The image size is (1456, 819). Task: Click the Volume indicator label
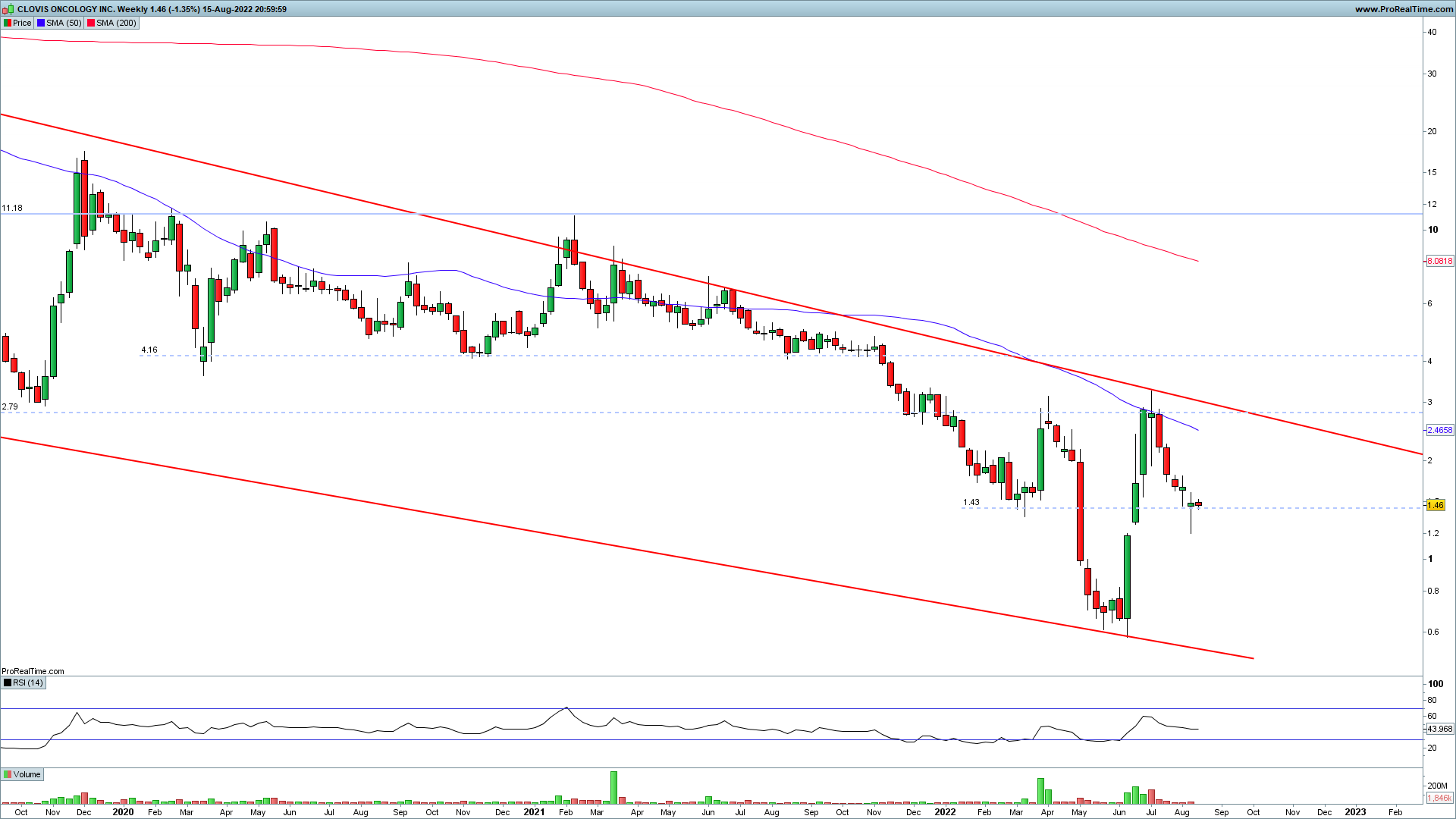pyautogui.click(x=27, y=774)
